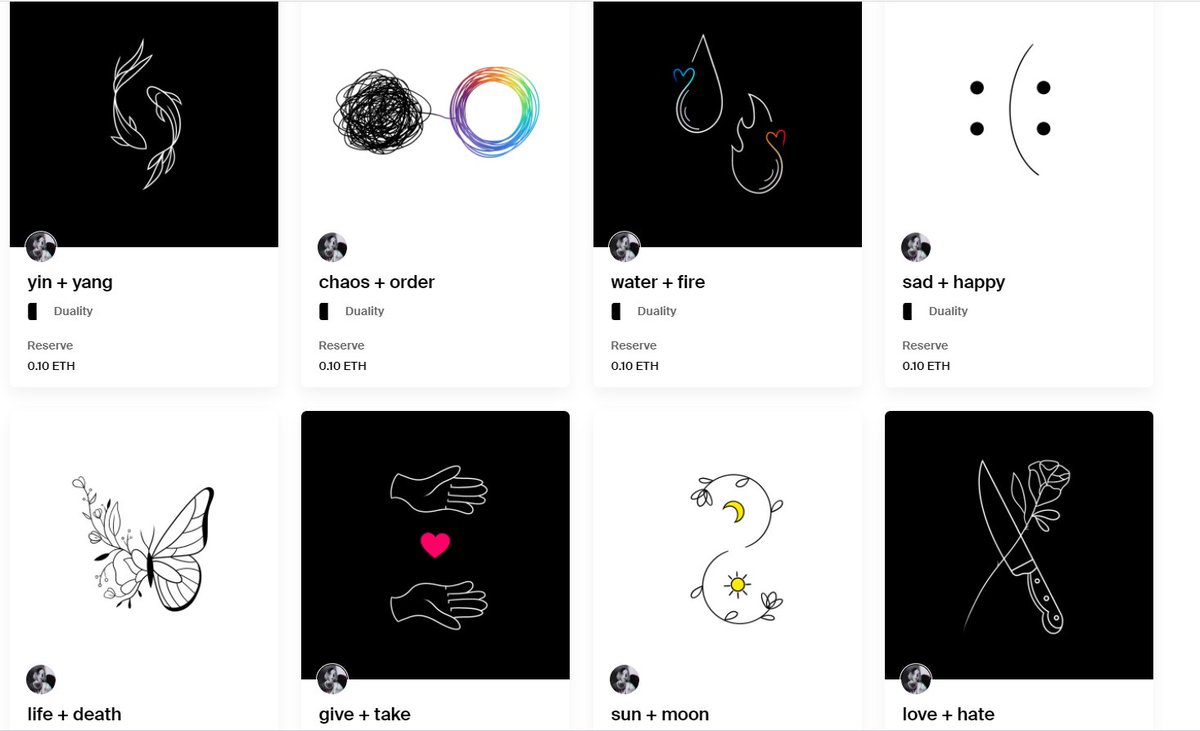Open the life + death butterfly artwork
Image resolution: width=1200 pixels, height=731 pixels.
coord(144,545)
